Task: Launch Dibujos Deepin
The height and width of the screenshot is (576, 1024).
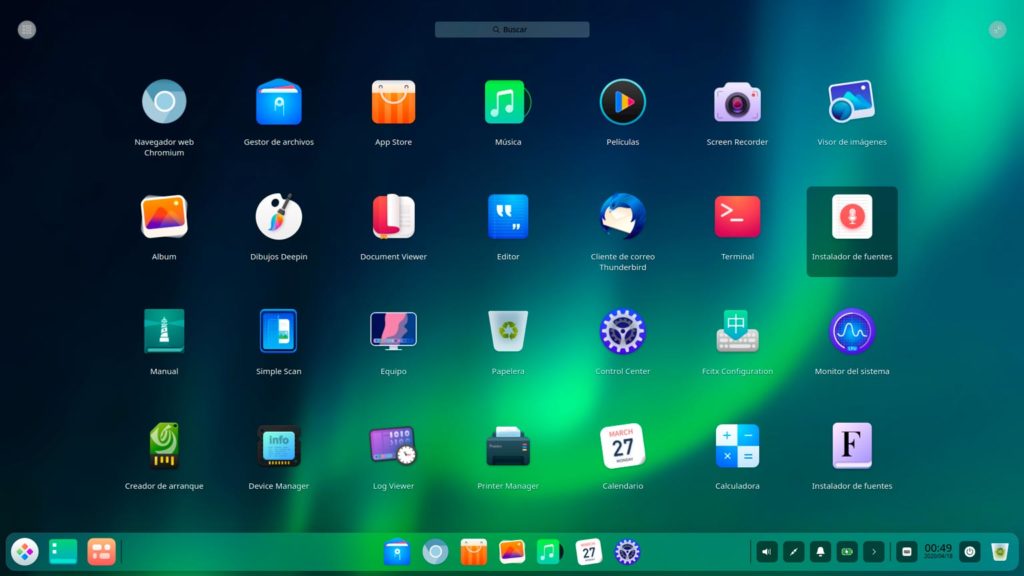Action: 279,217
